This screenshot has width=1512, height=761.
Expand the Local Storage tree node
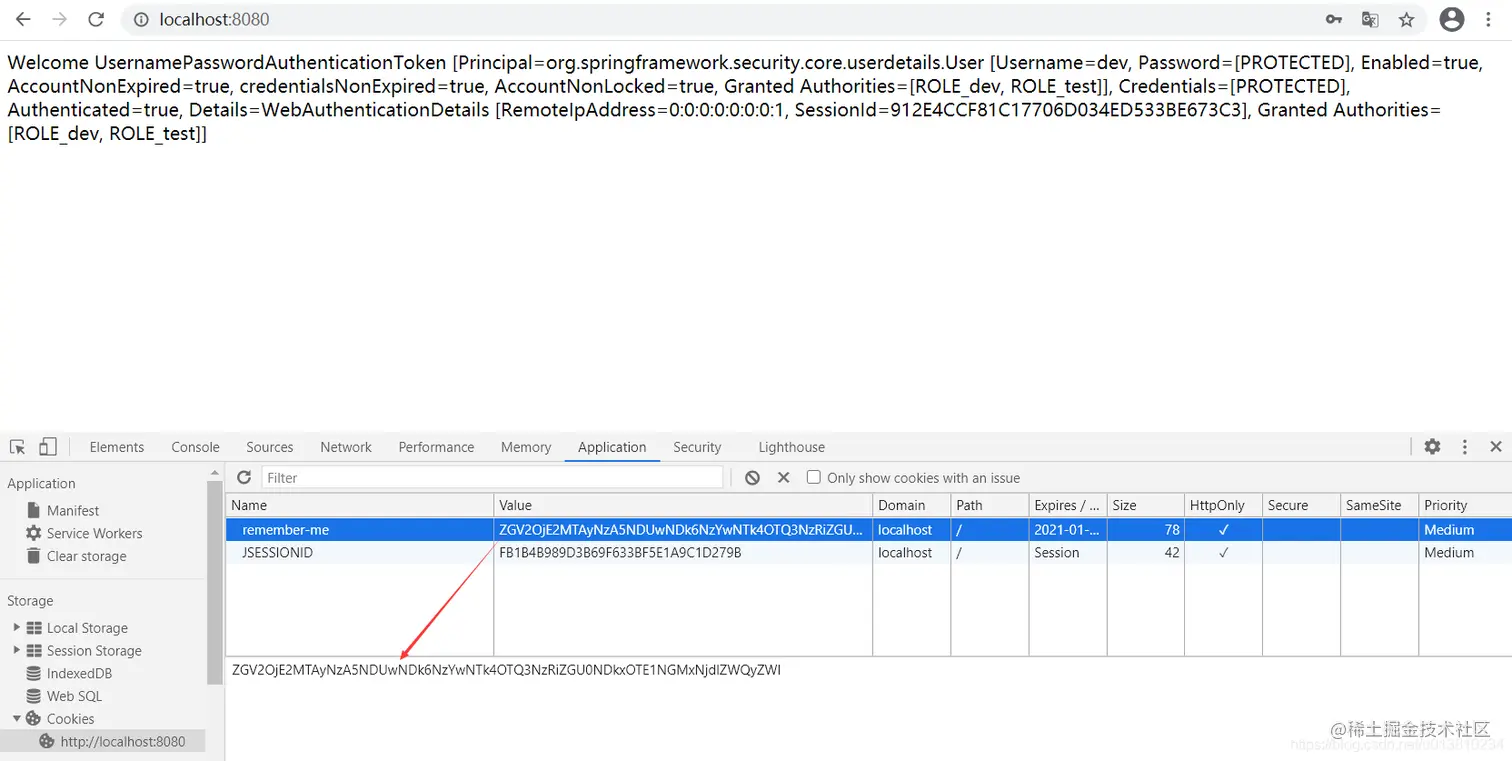pos(16,627)
